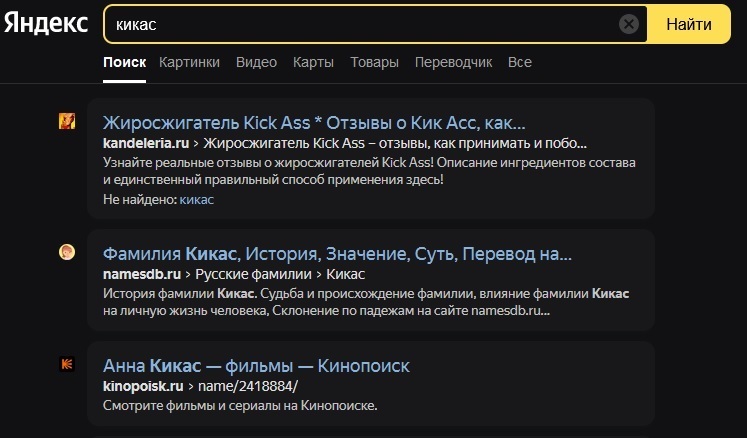Image resolution: width=747 pixels, height=438 pixels.
Task: Click the Яндекс logo
Action: tap(46, 24)
